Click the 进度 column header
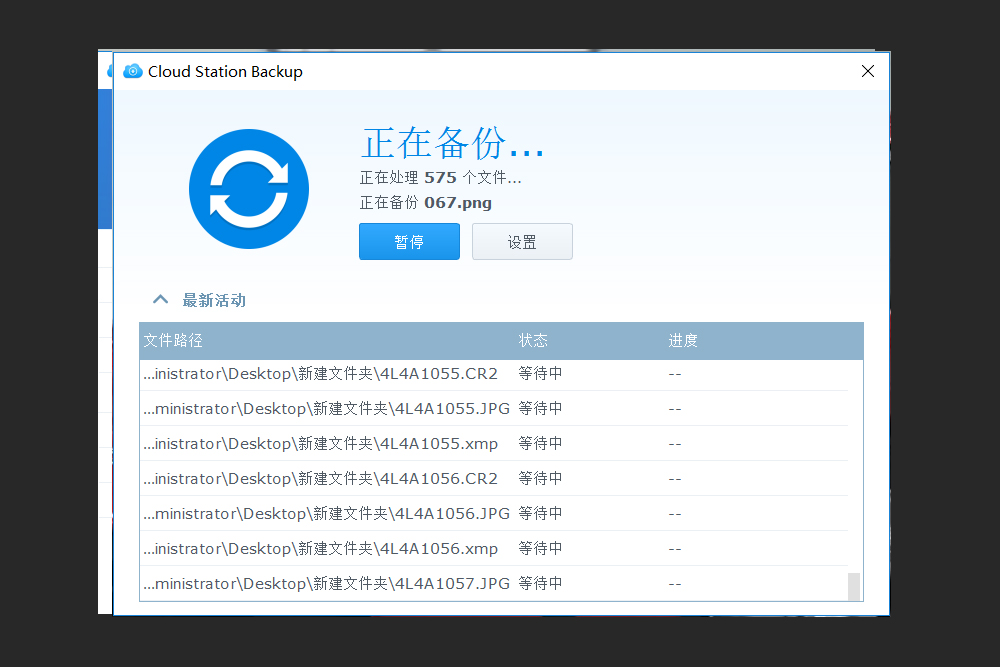The width and height of the screenshot is (1000, 667). [x=683, y=340]
